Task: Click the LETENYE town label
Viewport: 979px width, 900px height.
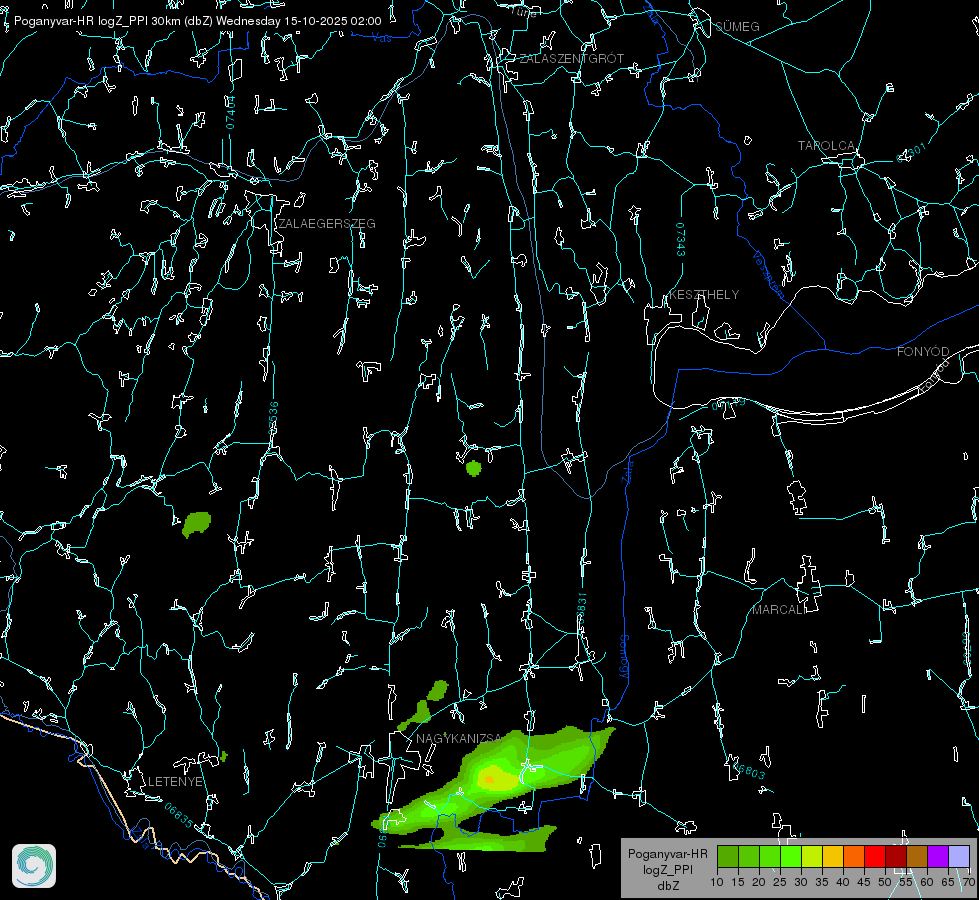Action: (175, 781)
